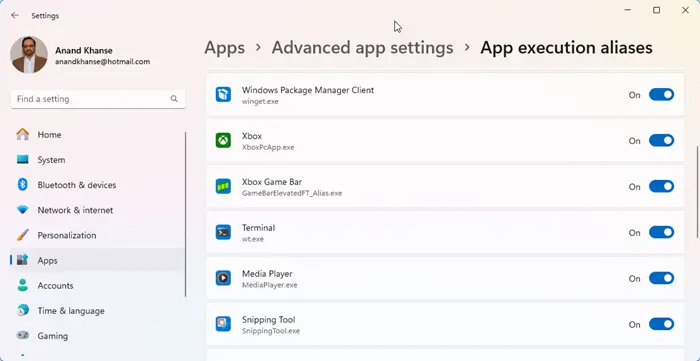
Task: Click the Time & language globe icon
Action: click(22, 310)
